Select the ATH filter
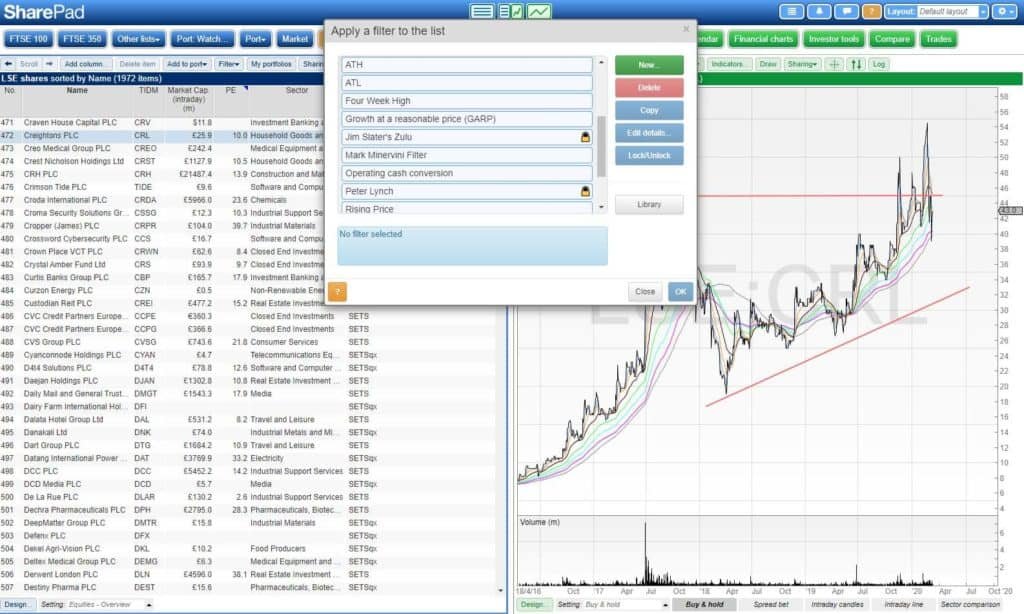This screenshot has height=614, width=1024. click(x=467, y=65)
